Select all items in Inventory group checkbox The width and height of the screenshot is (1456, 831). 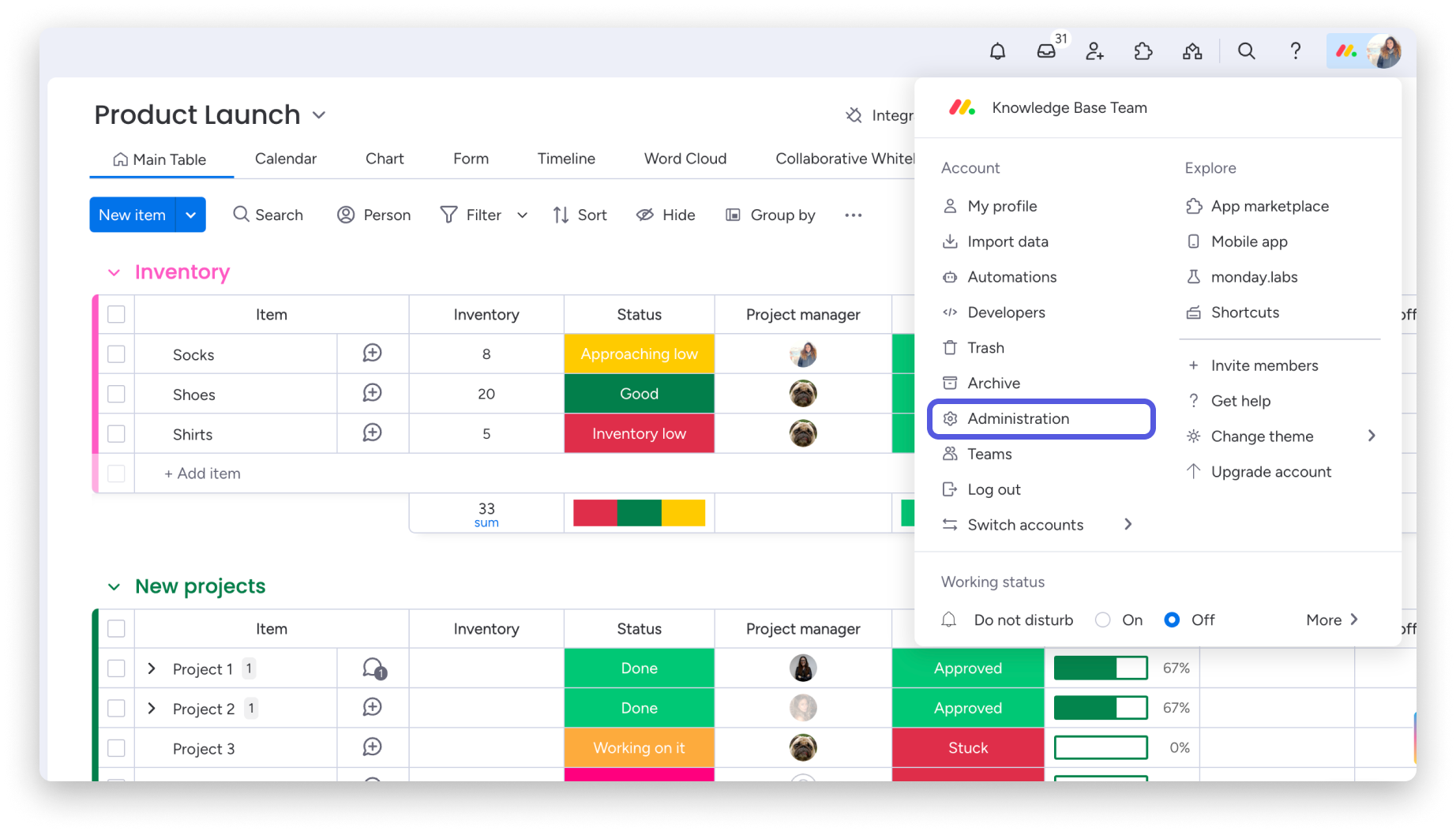tap(116, 314)
